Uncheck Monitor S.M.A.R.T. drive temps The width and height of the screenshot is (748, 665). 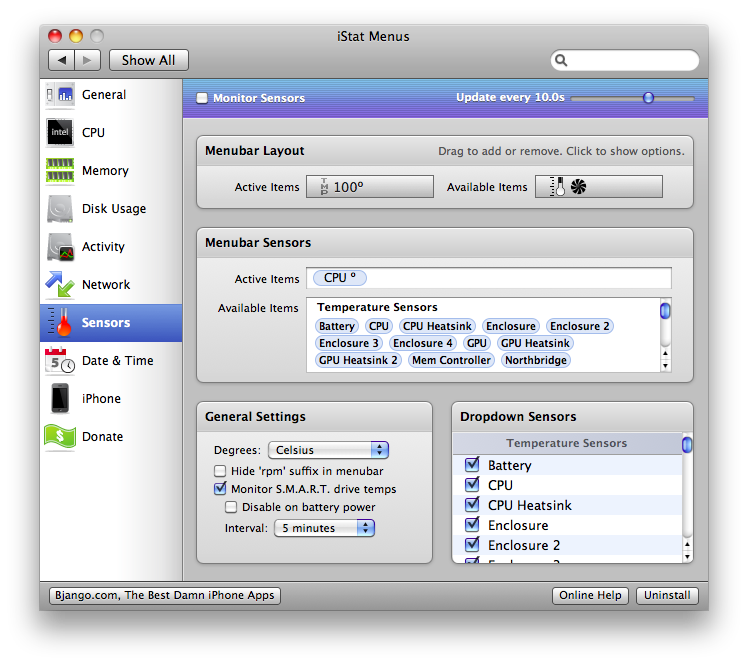pyautogui.click(x=220, y=488)
